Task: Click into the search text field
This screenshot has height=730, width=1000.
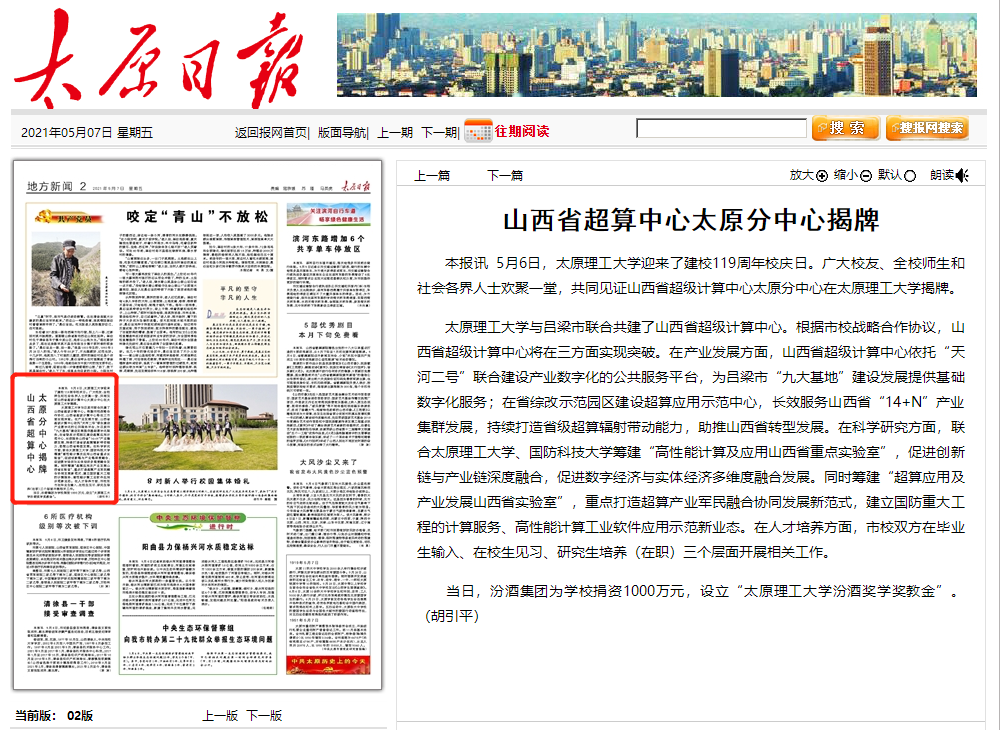Action: pyautogui.click(x=721, y=128)
